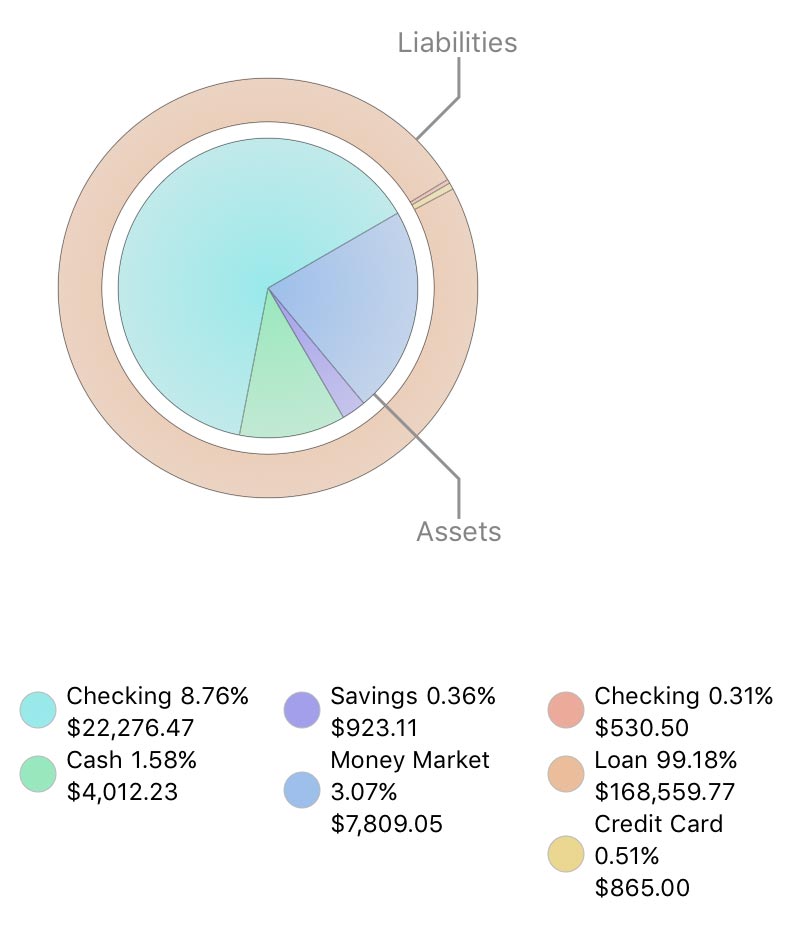Click the green Cash legend swatch
804x930 pixels.
pos(38,774)
